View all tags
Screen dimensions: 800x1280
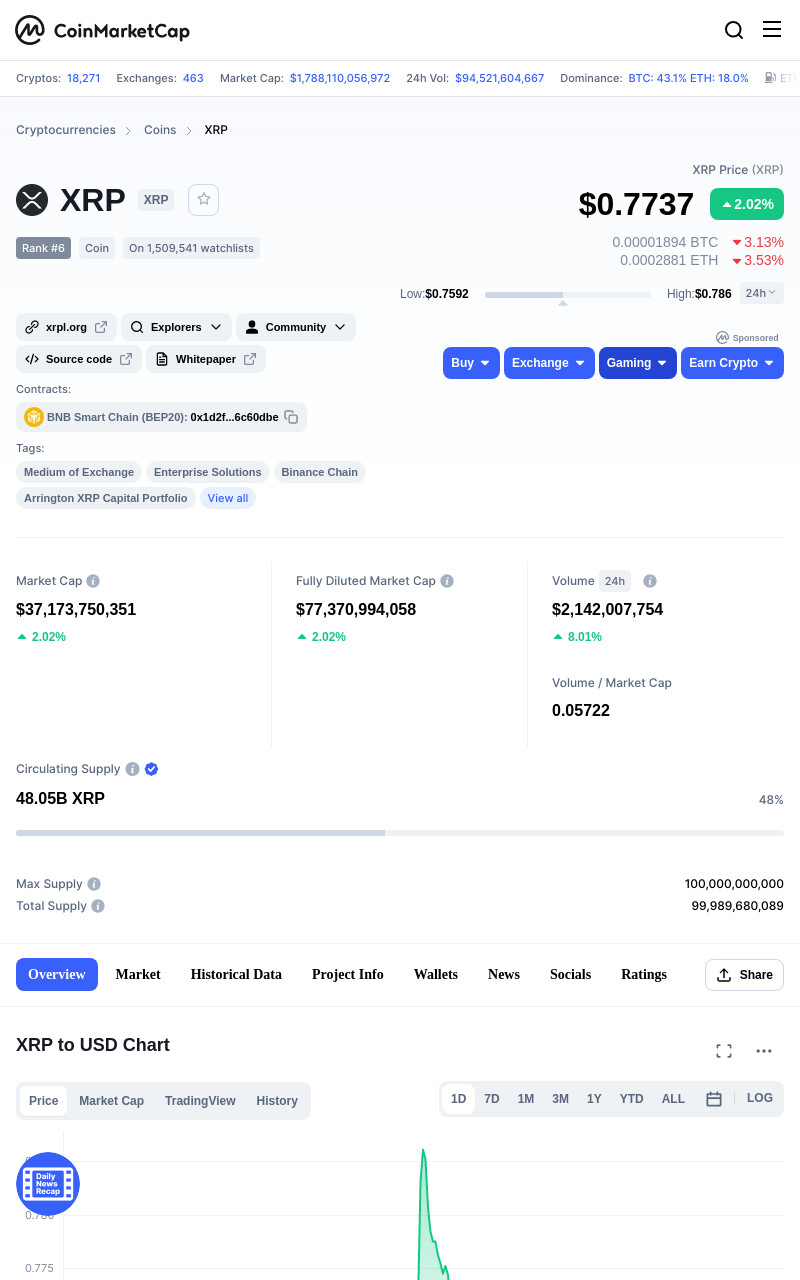tap(228, 498)
